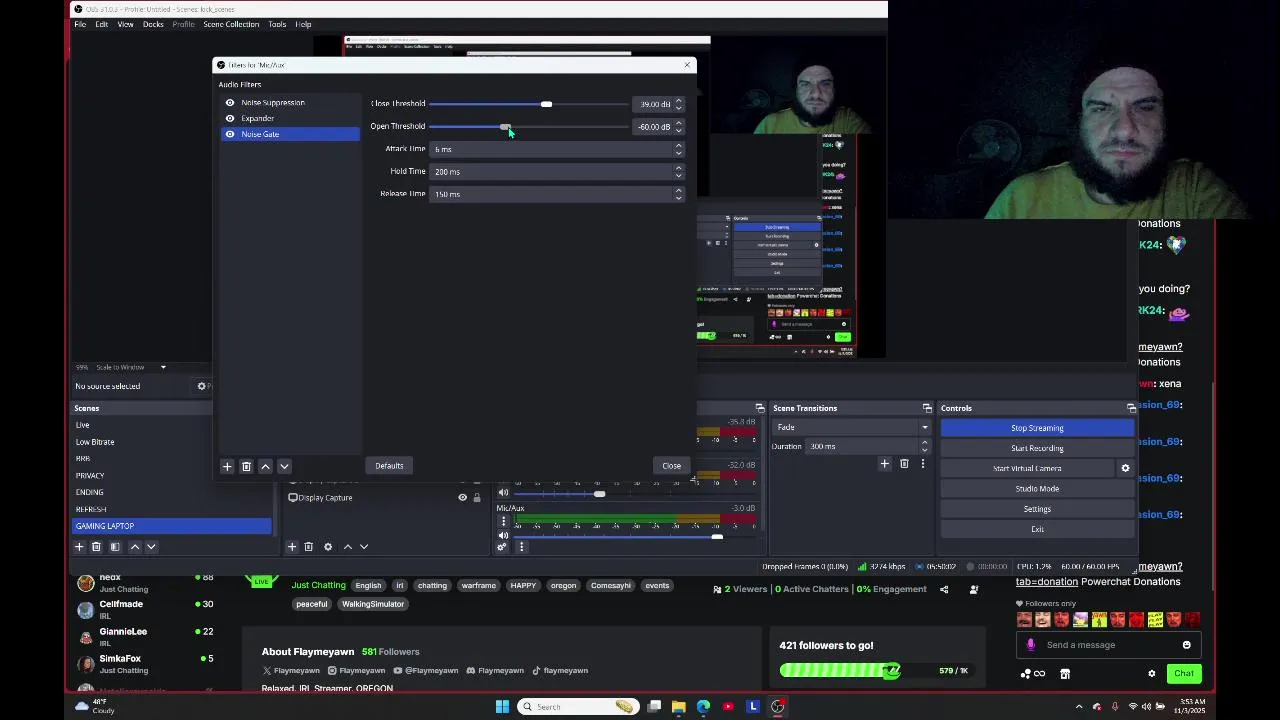Open the Tools menu in OBS
The height and width of the screenshot is (720, 1280).
pos(277,24)
